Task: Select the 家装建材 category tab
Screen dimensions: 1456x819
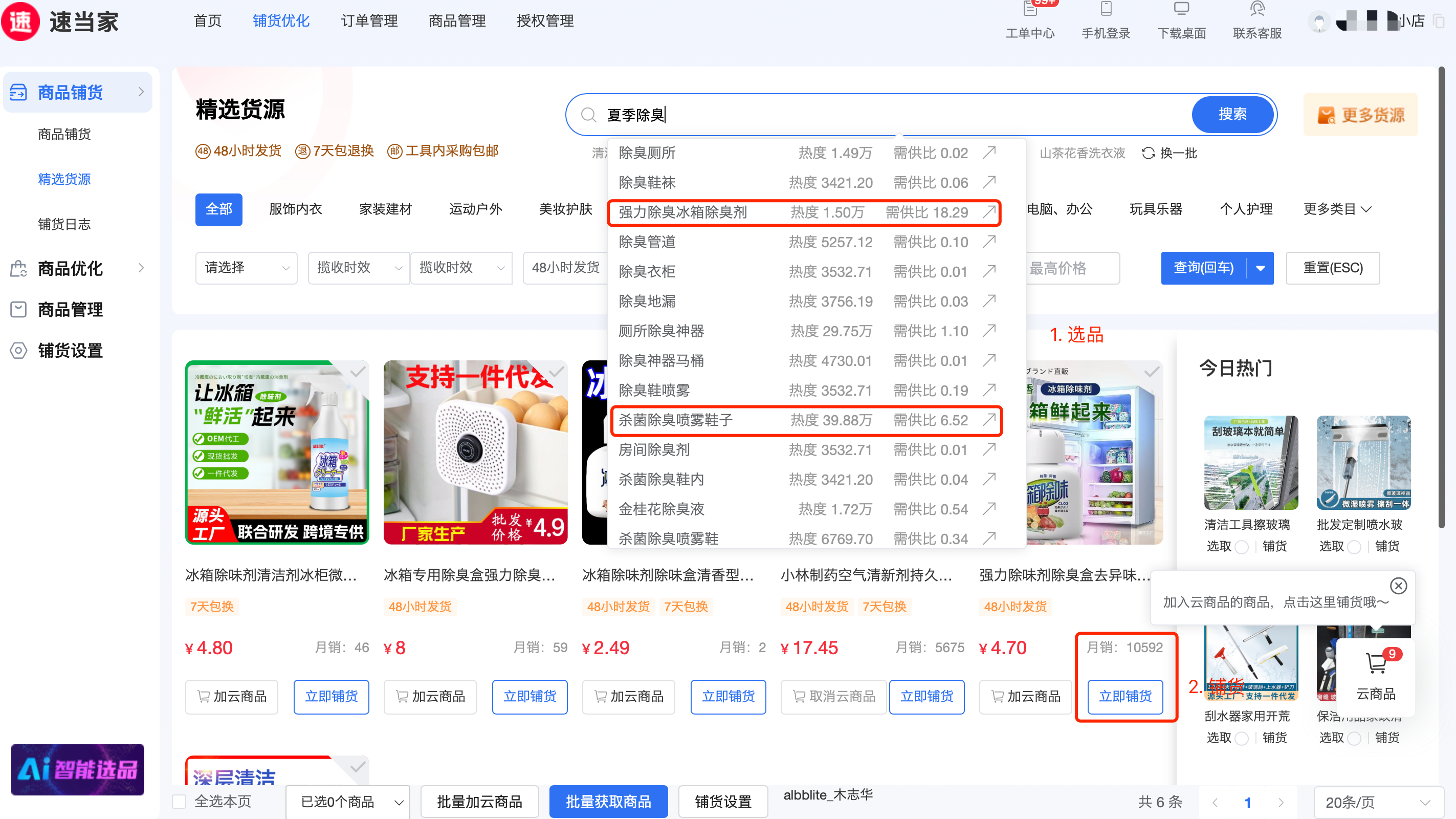Action: coord(385,209)
